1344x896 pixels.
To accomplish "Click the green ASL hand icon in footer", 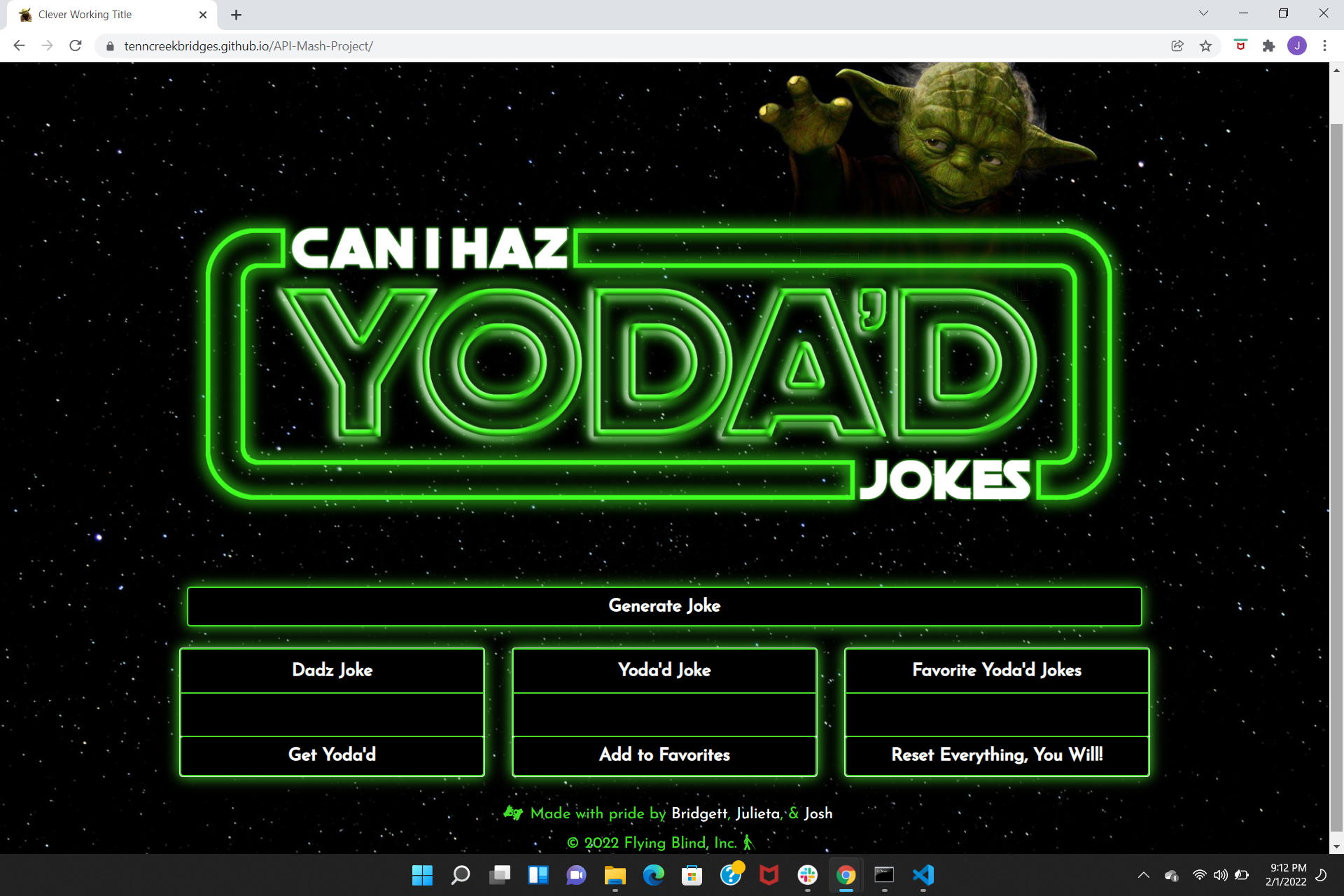I will [x=513, y=813].
